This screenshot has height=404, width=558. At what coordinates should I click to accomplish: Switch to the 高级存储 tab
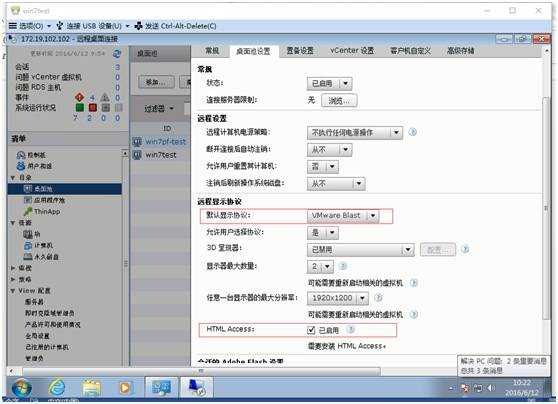click(x=460, y=51)
